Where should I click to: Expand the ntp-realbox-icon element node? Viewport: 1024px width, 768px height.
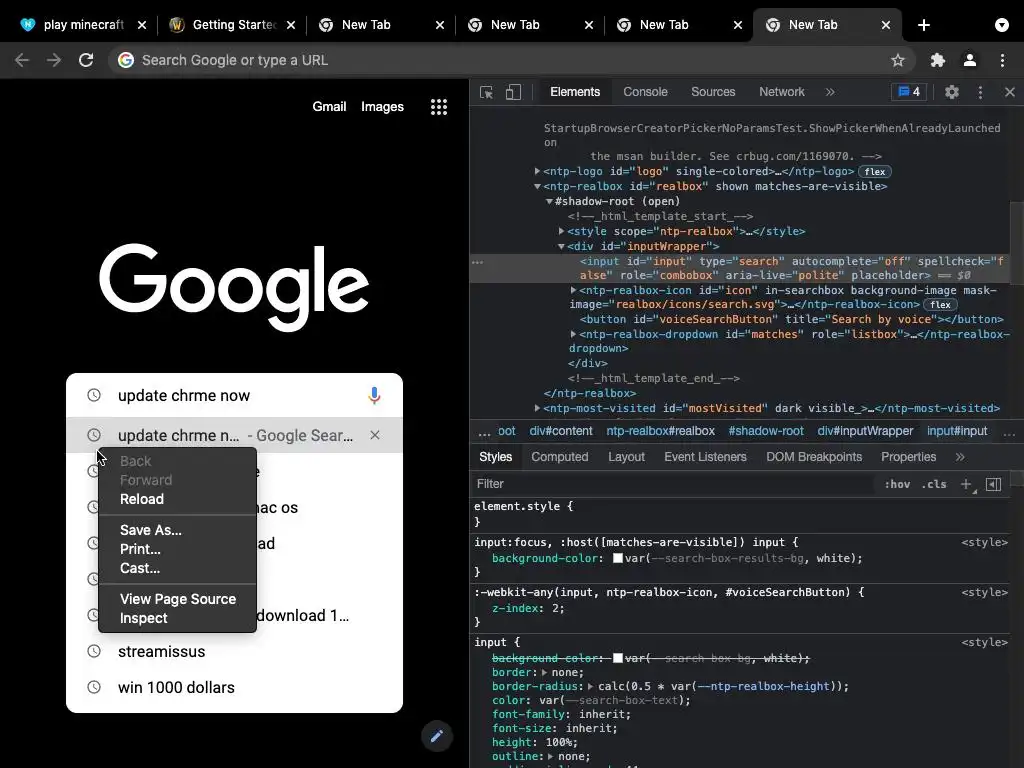[573, 290]
